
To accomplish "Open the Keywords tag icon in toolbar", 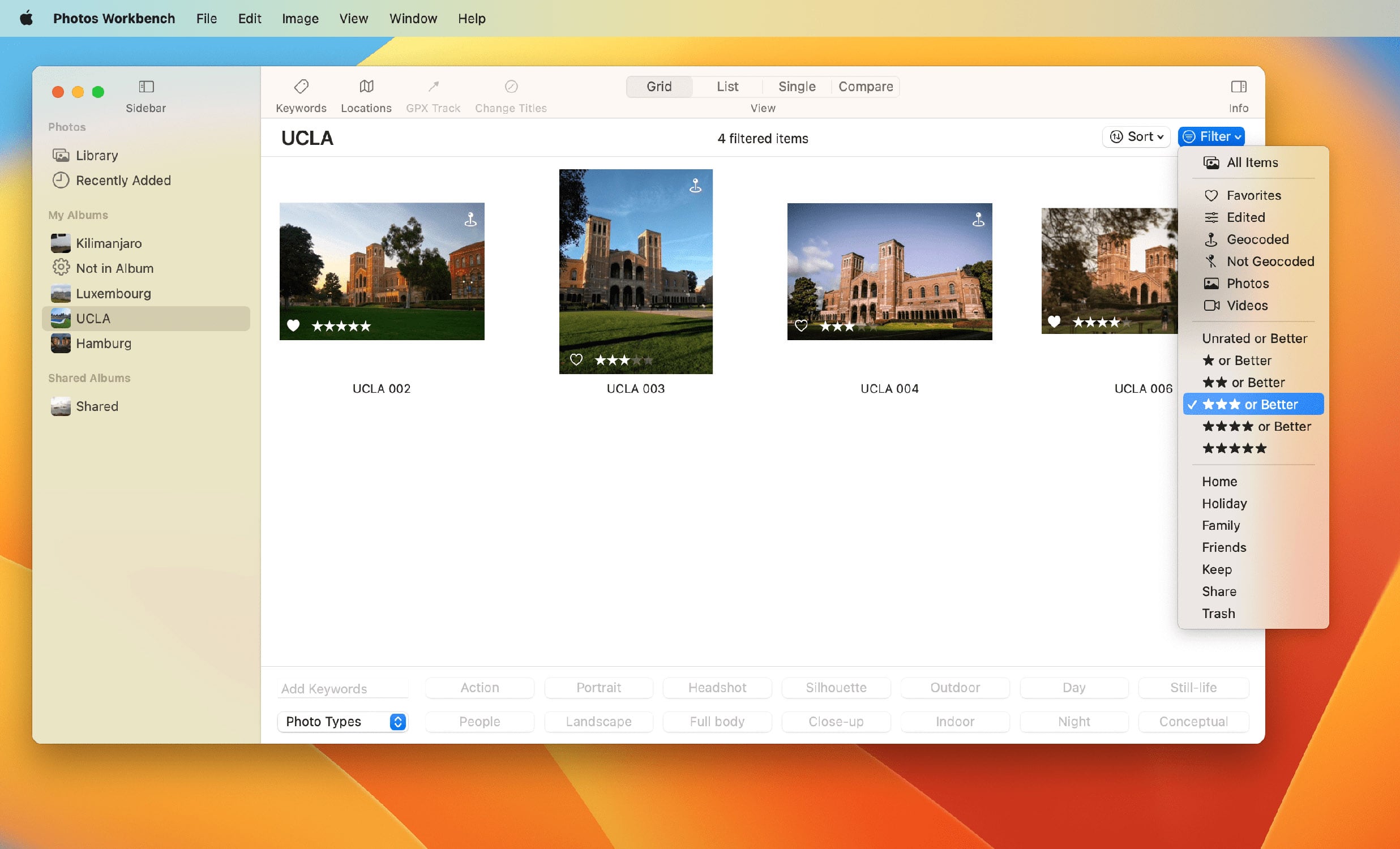I will click(x=301, y=87).
